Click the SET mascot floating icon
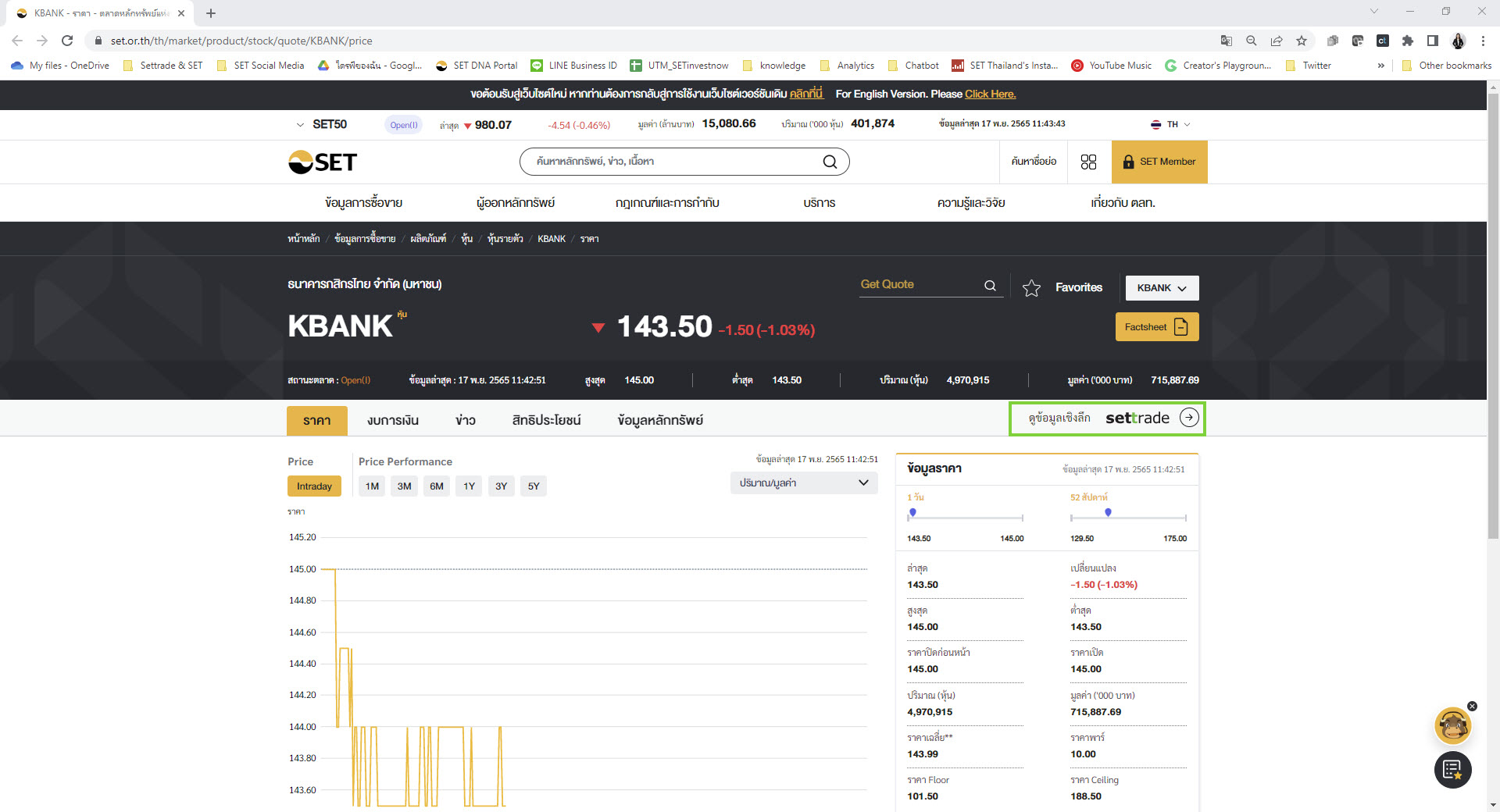The image size is (1500, 812). [1452, 725]
